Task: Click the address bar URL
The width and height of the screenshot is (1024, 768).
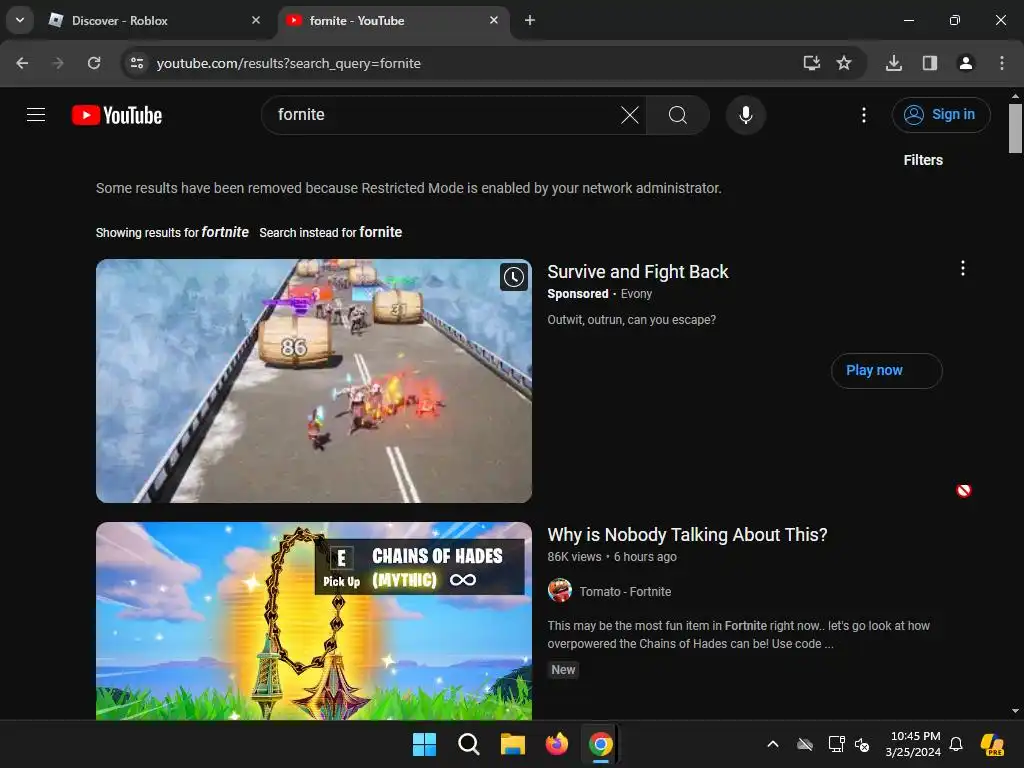Action: click(289, 63)
